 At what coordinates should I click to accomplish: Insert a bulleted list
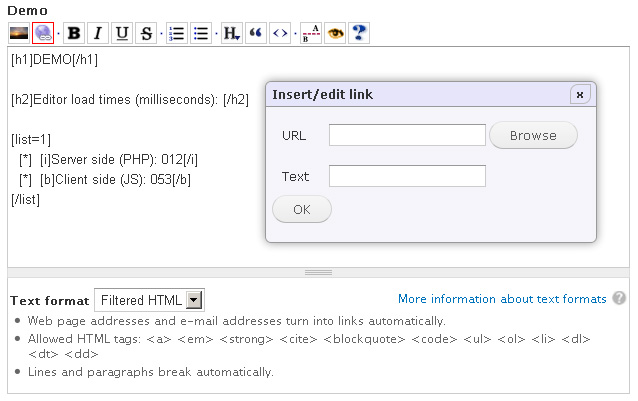(201, 33)
